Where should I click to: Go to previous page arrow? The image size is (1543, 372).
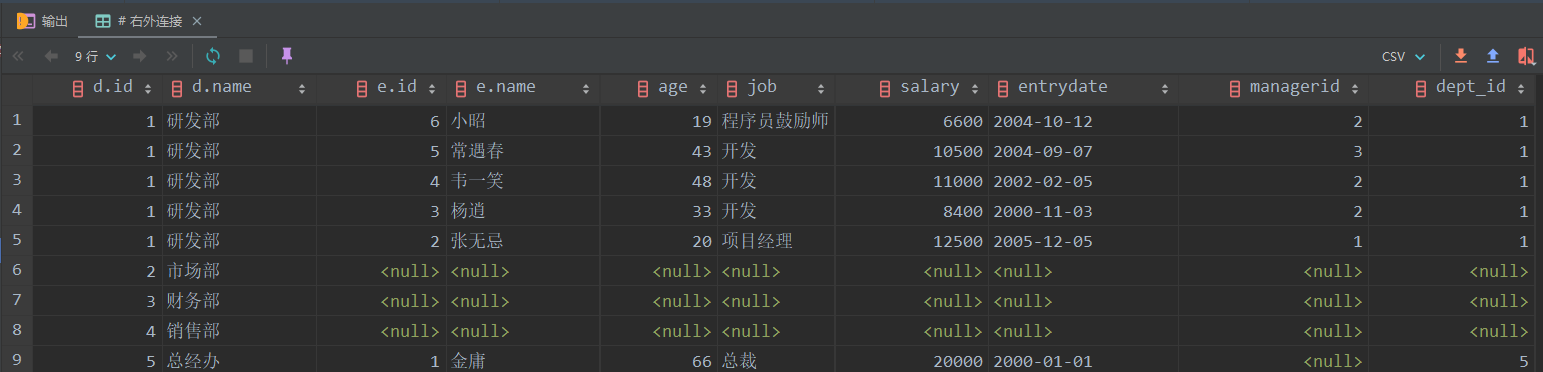click(51, 56)
